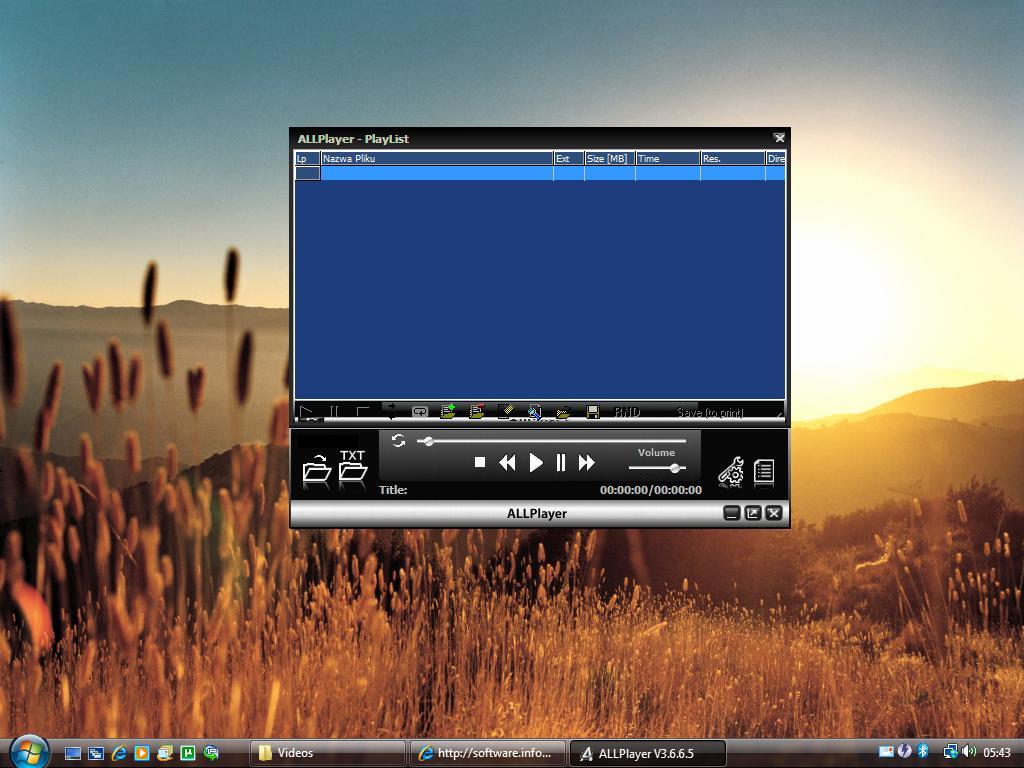Screen dimensions: 1024x768
Task: Remove entry using the red minus folder icon
Action: (x=477, y=410)
